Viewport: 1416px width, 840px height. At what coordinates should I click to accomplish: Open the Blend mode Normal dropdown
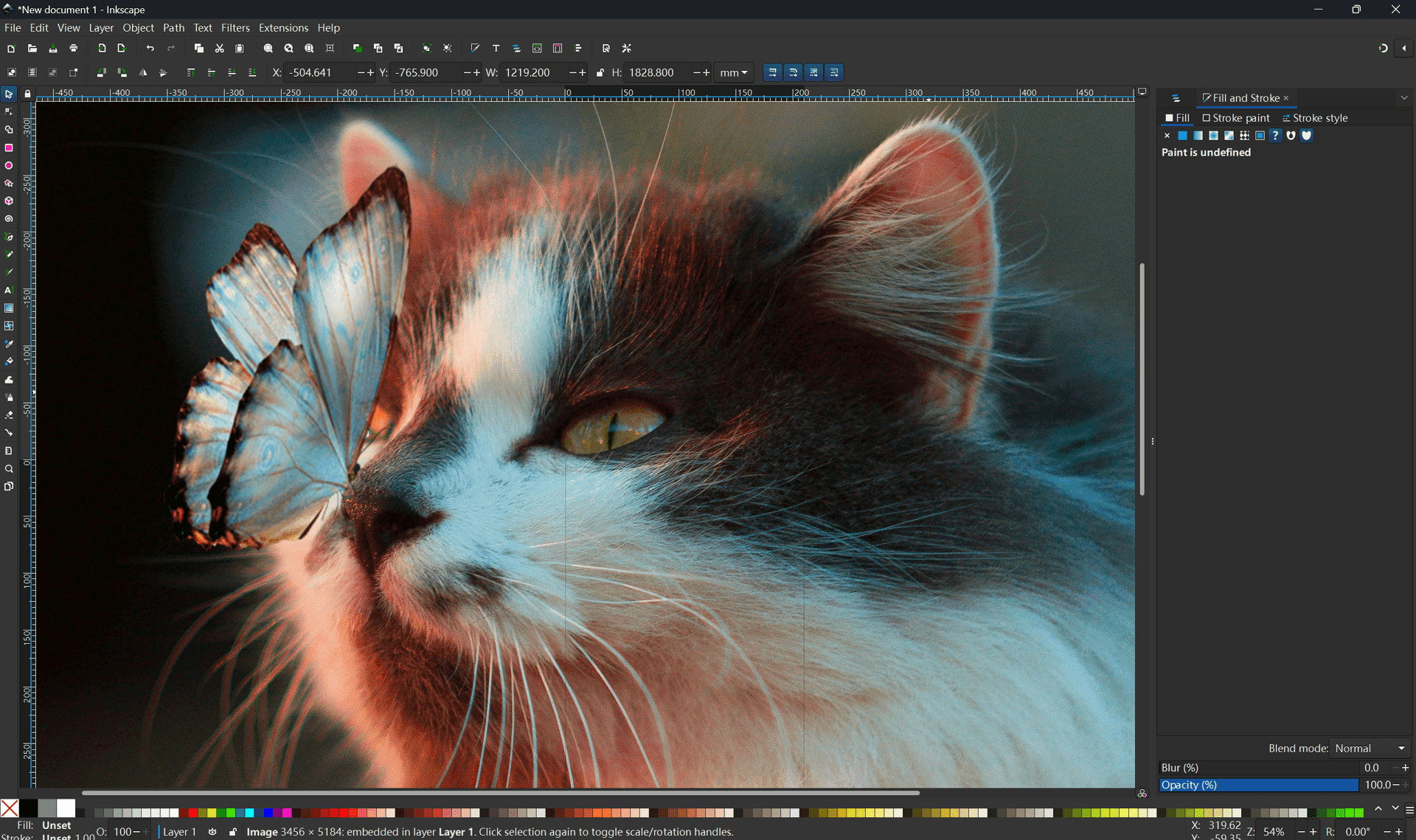tap(1370, 748)
